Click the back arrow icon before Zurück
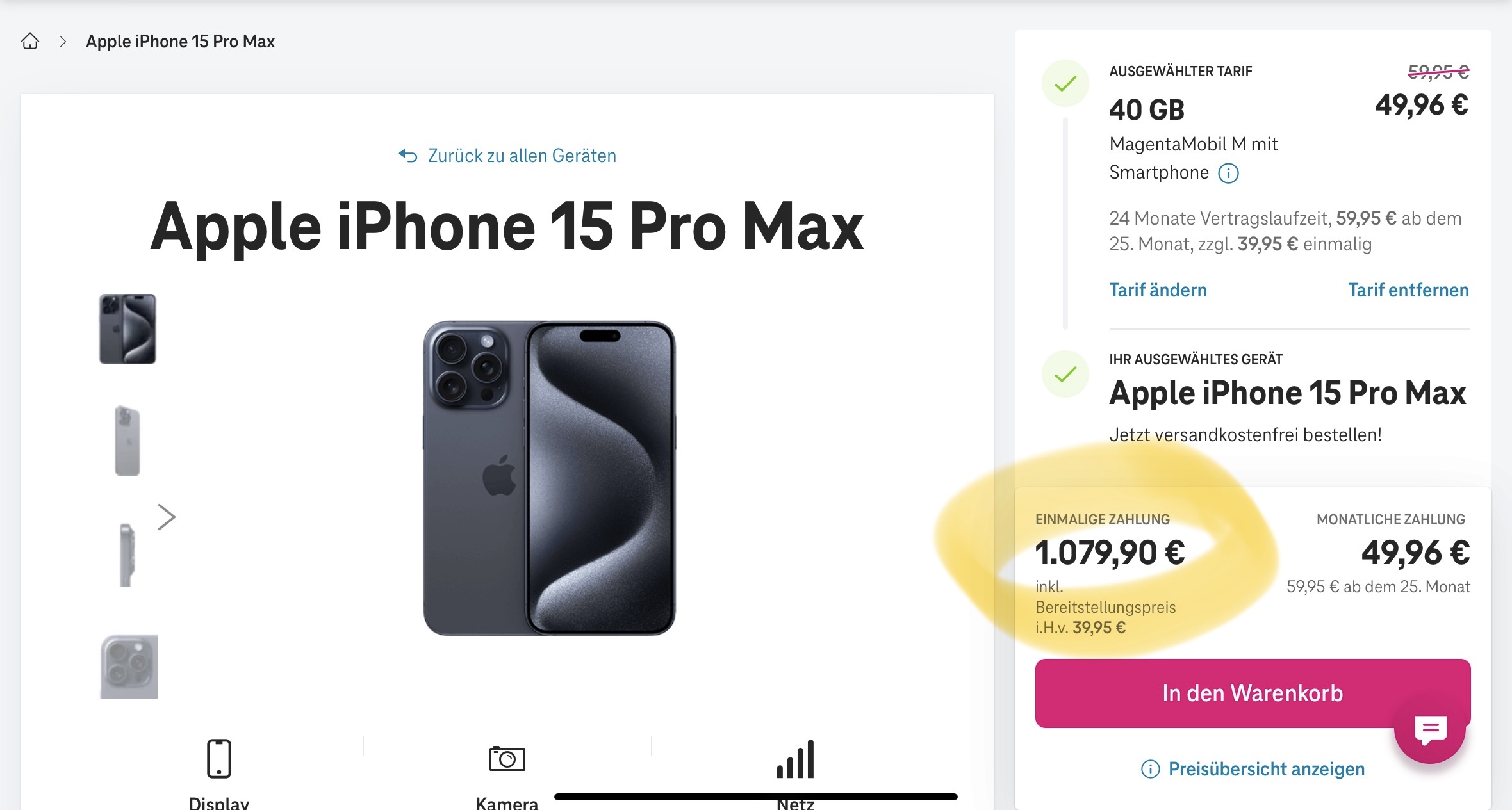The image size is (1512, 810). pyautogui.click(x=407, y=156)
